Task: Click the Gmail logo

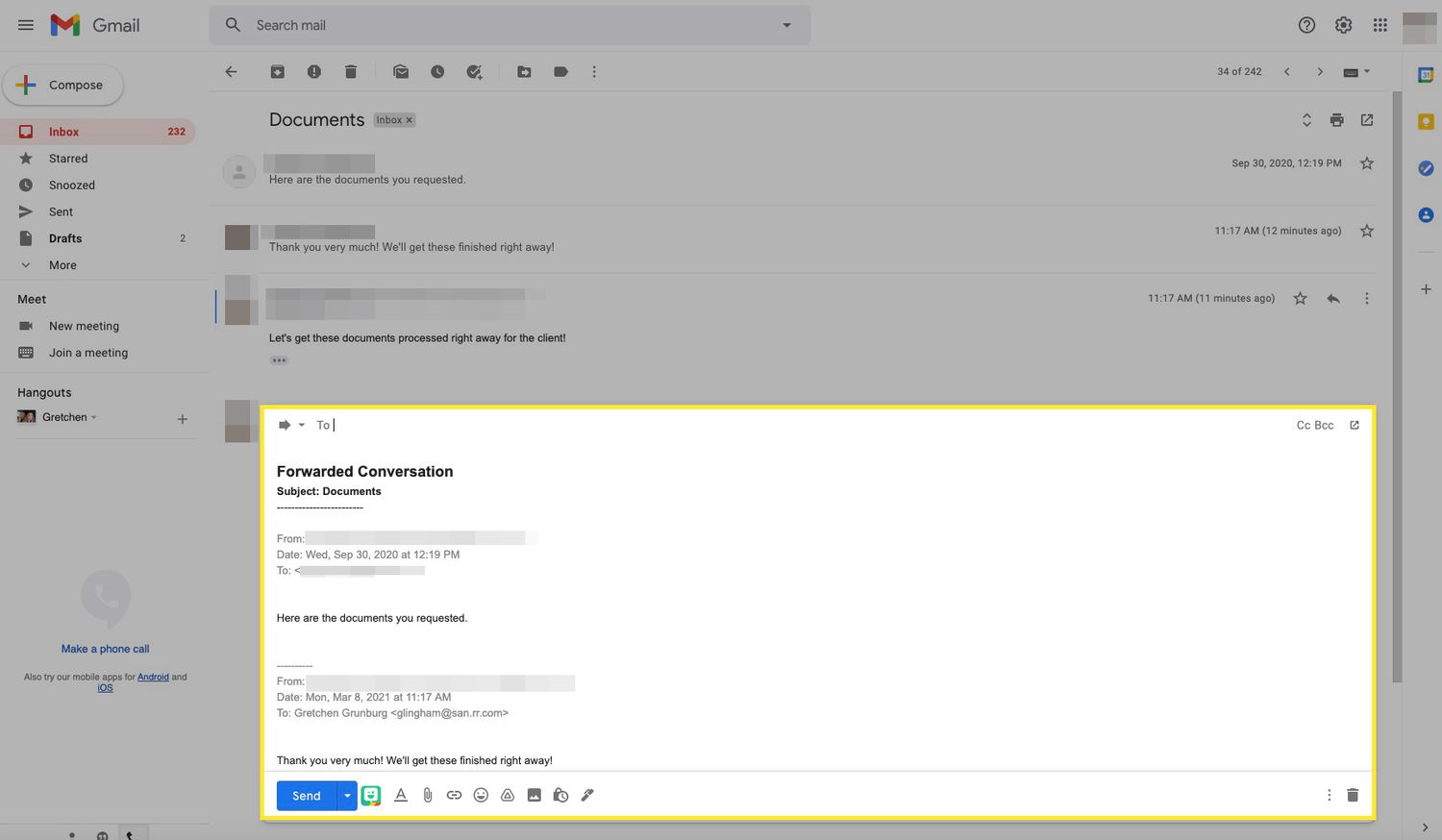Action: point(95,25)
